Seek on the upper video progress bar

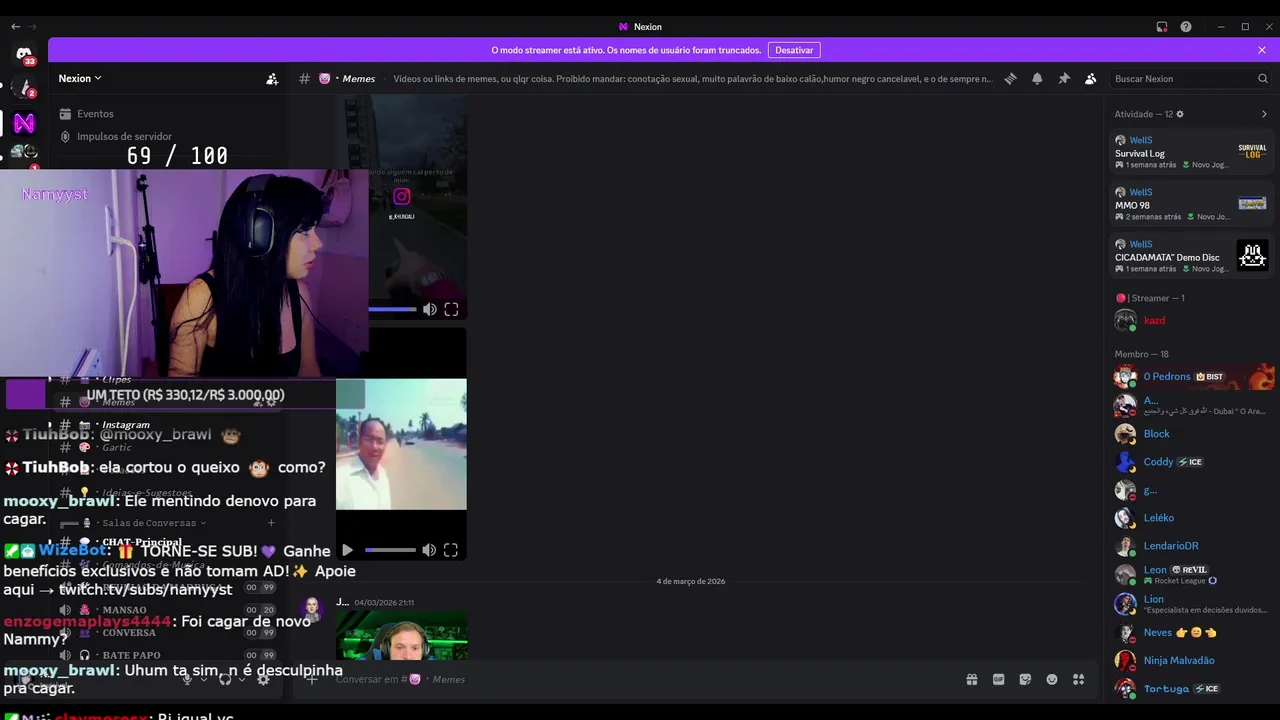click(x=392, y=310)
